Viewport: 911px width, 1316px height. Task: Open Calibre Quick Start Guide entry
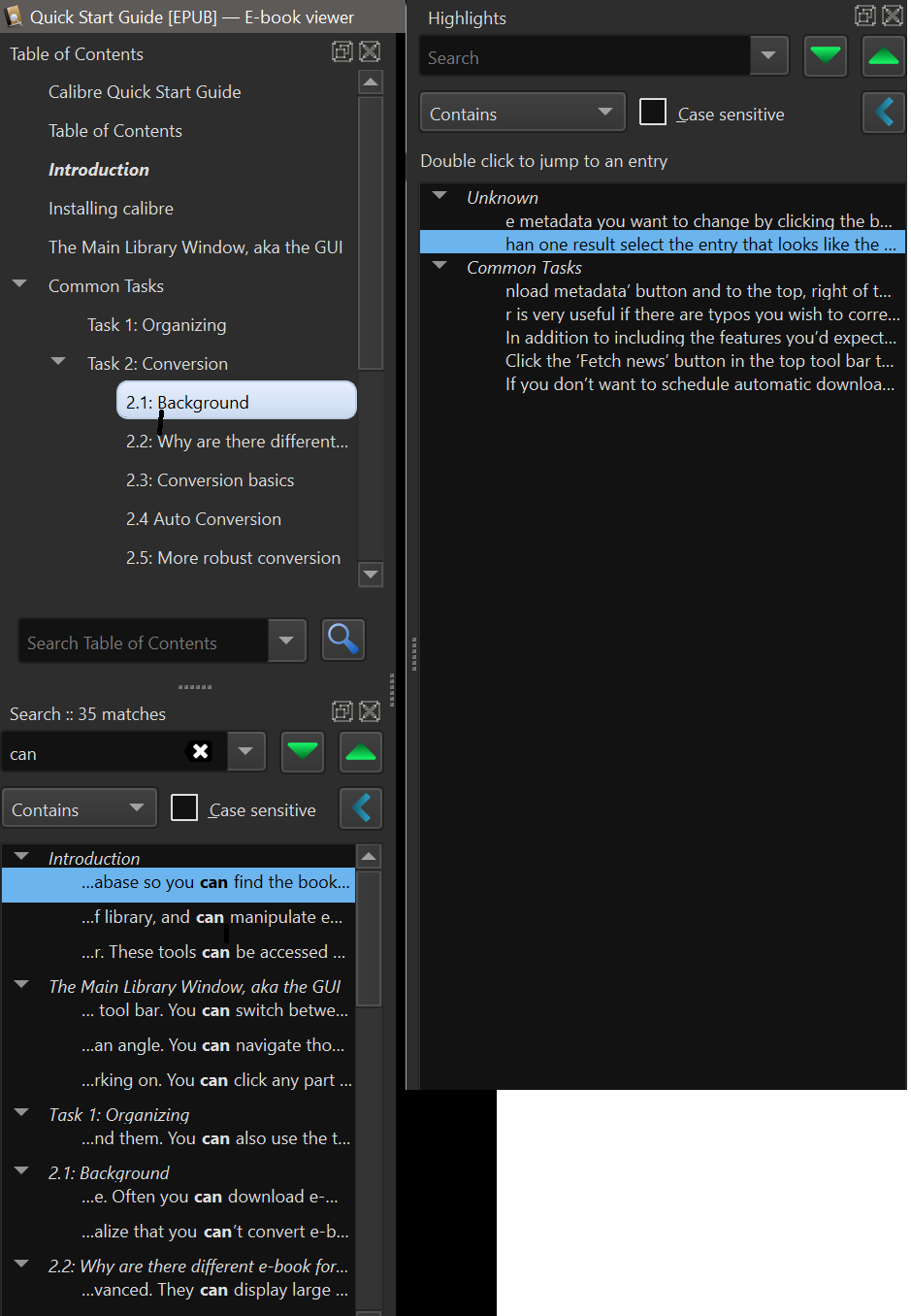[x=145, y=92]
